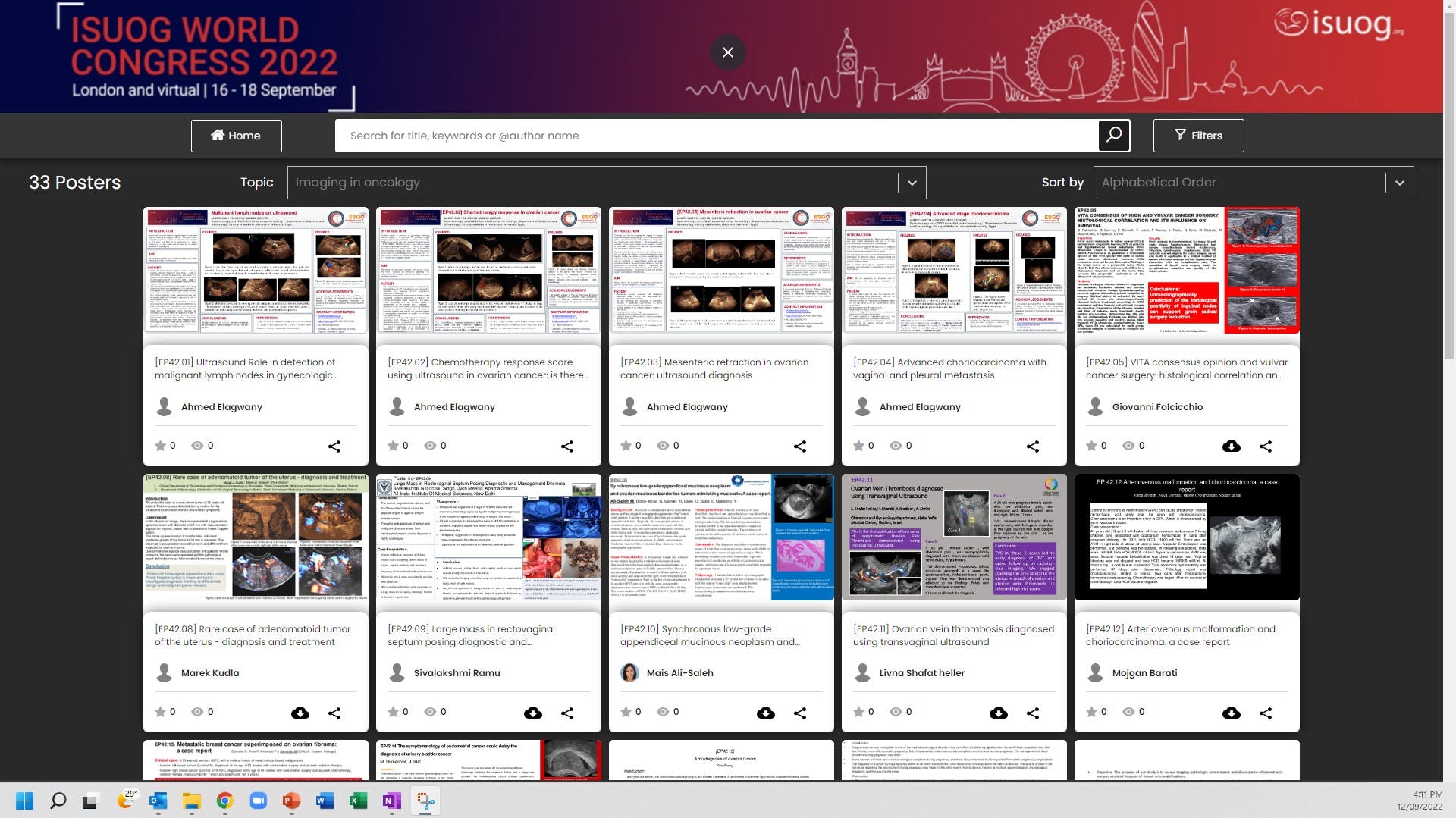This screenshot has height=818, width=1456.
Task: Star poster EP42.02 as favorite
Action: point(393,446)
